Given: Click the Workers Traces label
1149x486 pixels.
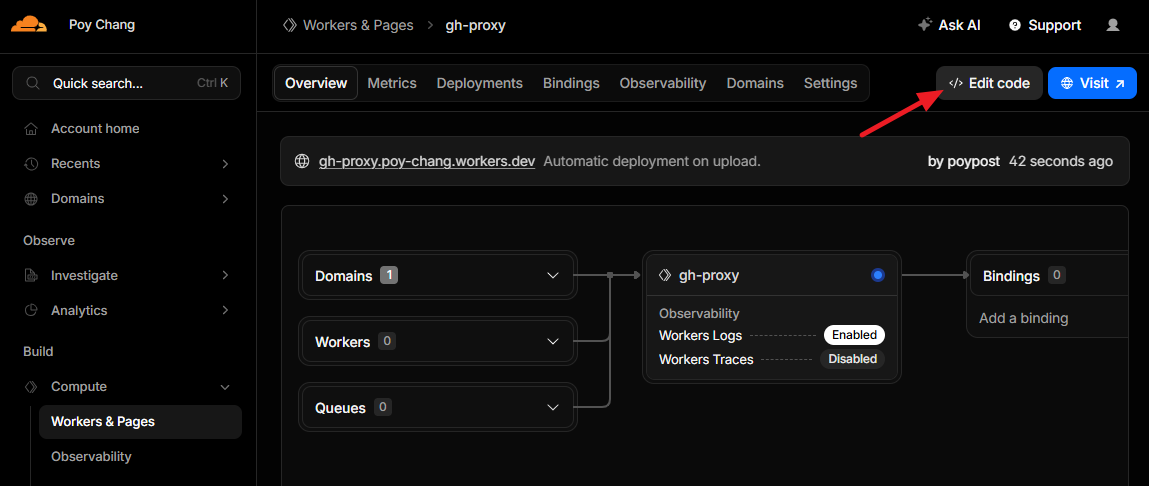Looking at the screenshot, I should [x=706, y=359].
